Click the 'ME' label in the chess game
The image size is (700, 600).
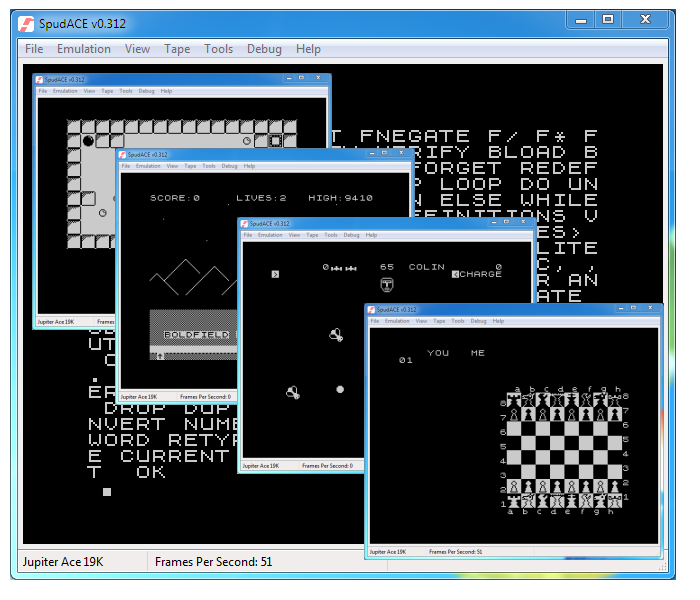[x=478, y=353]
